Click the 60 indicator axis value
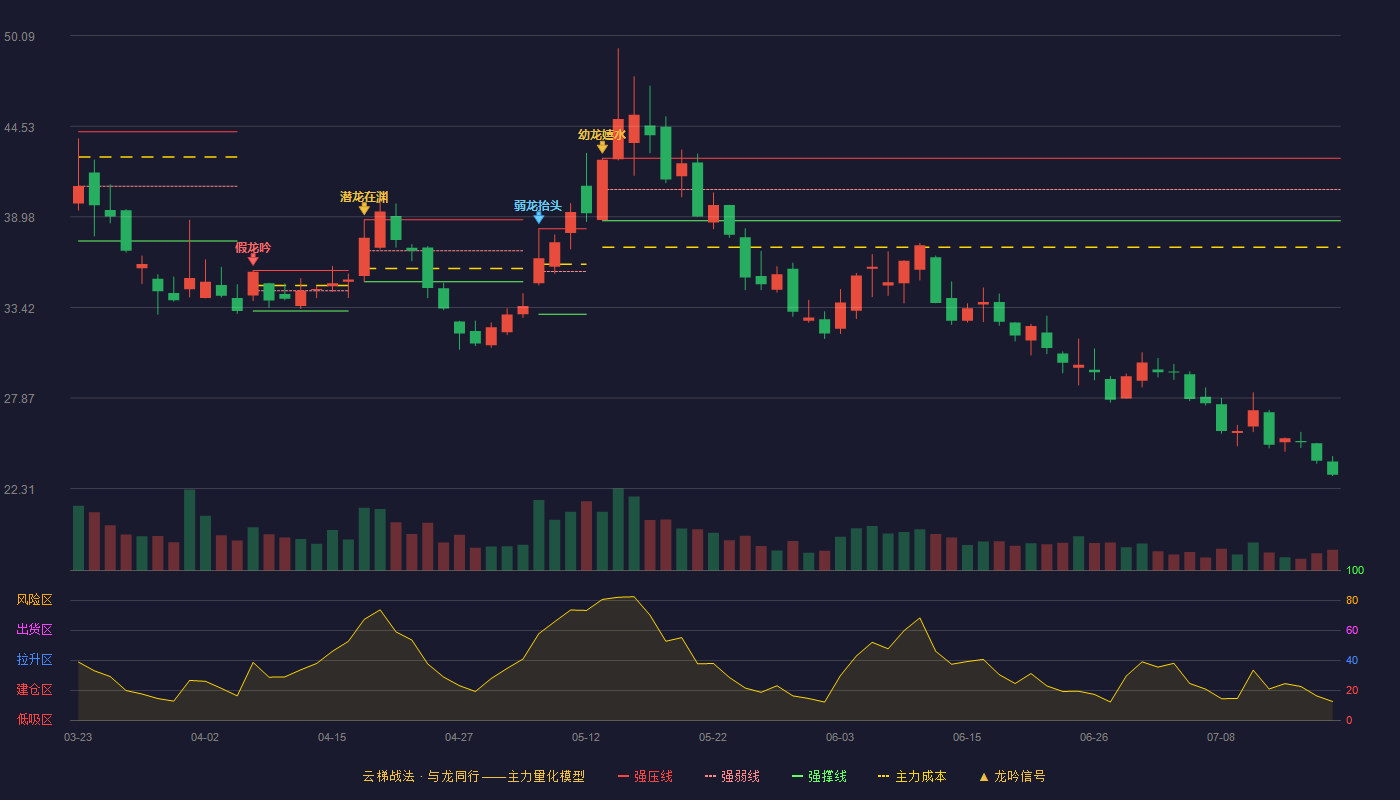 [x=1352, y=630]
